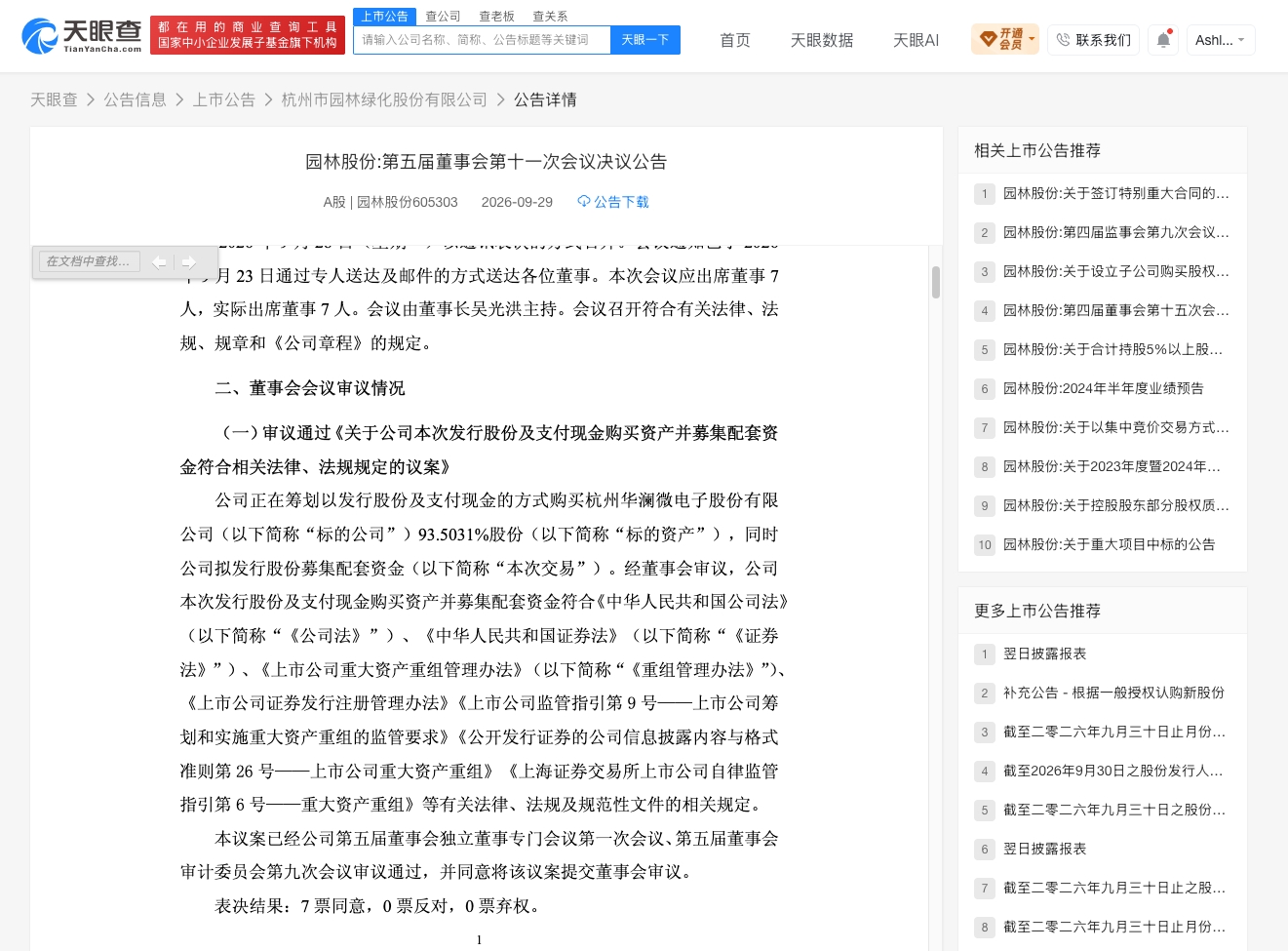This screenshot has height=951, width=1288.
Task: Open 园林股份:关于合计持股5%以上股 announcement
Action: (x=1112, y=349)
